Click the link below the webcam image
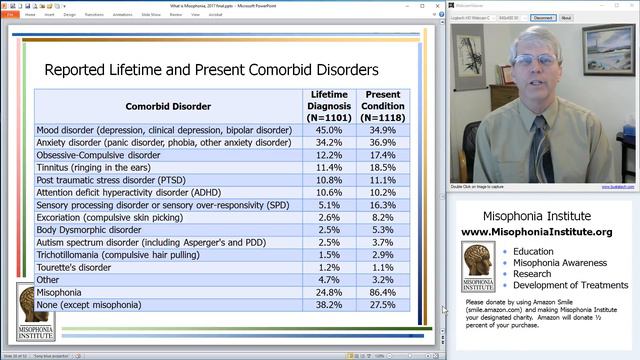This screenshot has height=360, width=640. 618,187
